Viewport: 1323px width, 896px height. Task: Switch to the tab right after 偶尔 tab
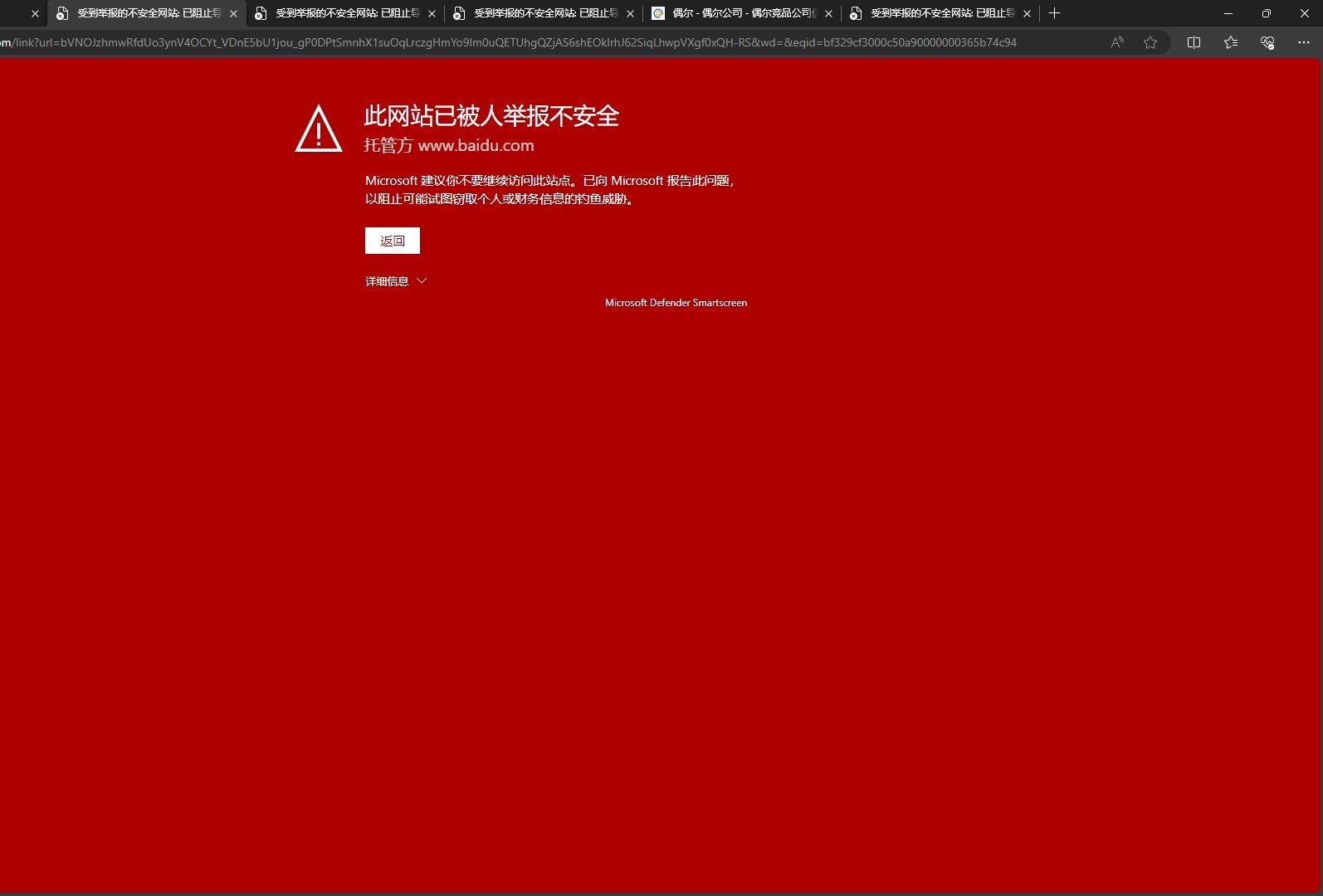pos(940,13)
